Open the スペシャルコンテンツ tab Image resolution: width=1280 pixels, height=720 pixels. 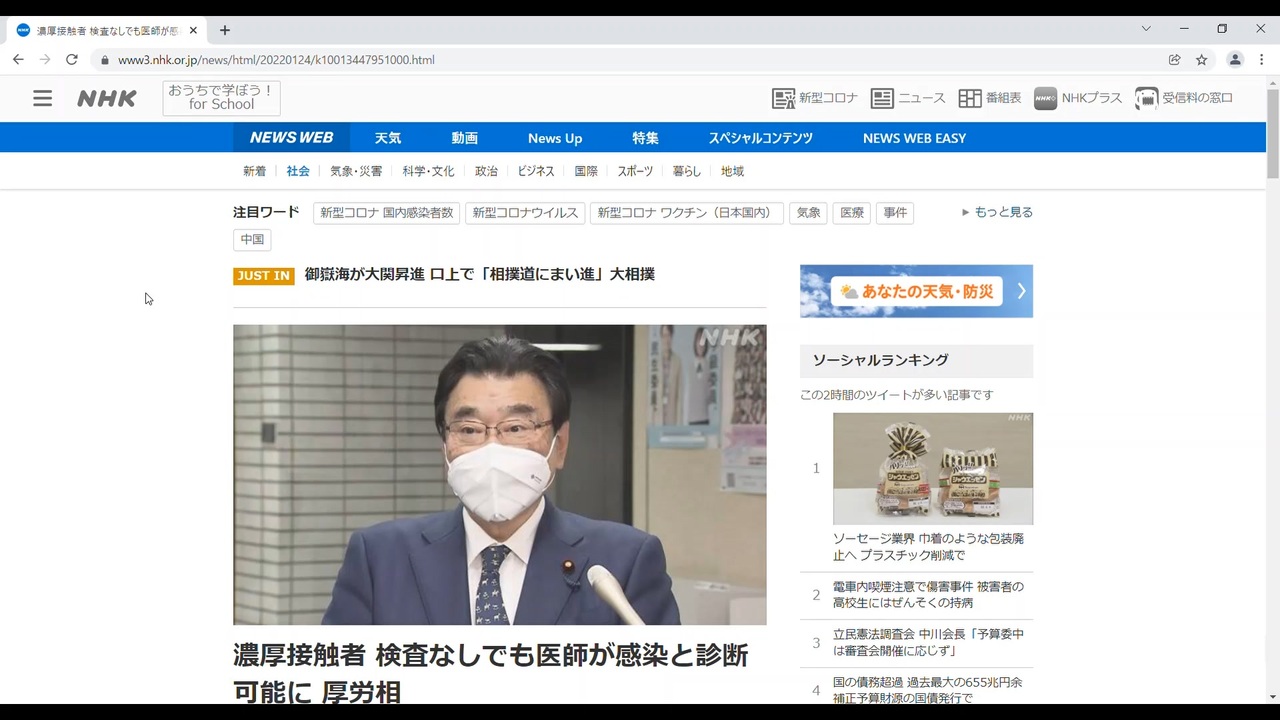pyautogui.click(x=761, y=138)
